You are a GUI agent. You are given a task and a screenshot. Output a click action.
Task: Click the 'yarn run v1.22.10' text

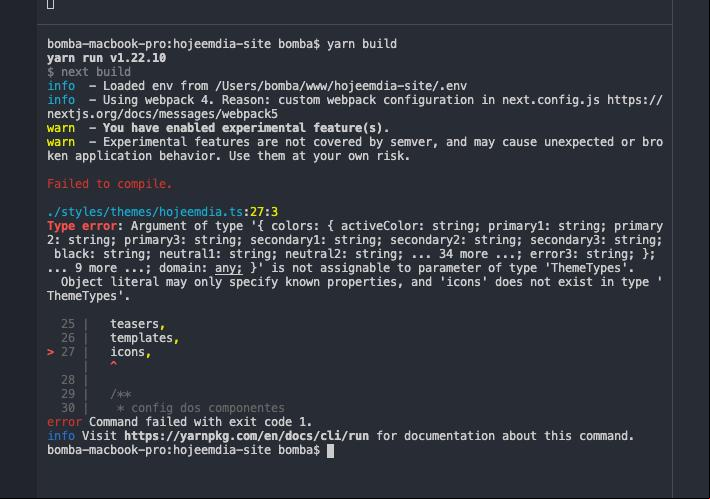click(106, 58)
